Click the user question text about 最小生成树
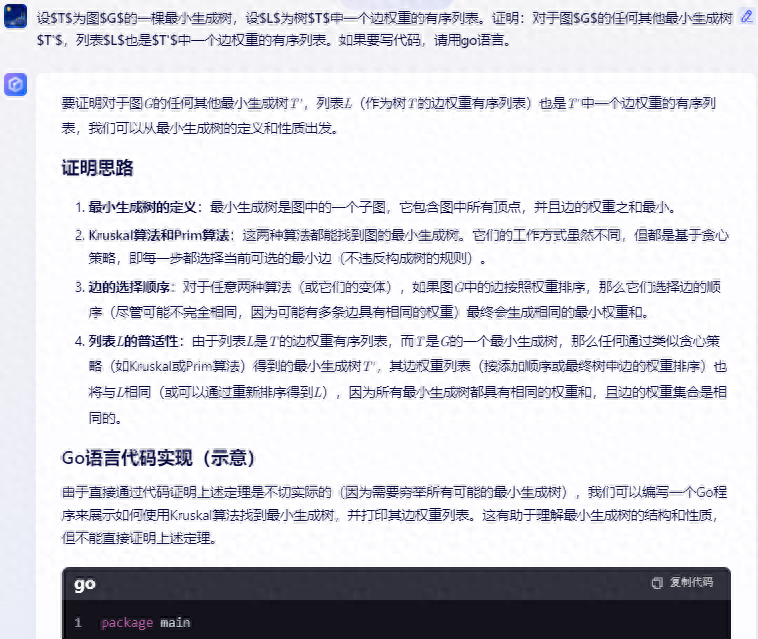 click(380, 28)
